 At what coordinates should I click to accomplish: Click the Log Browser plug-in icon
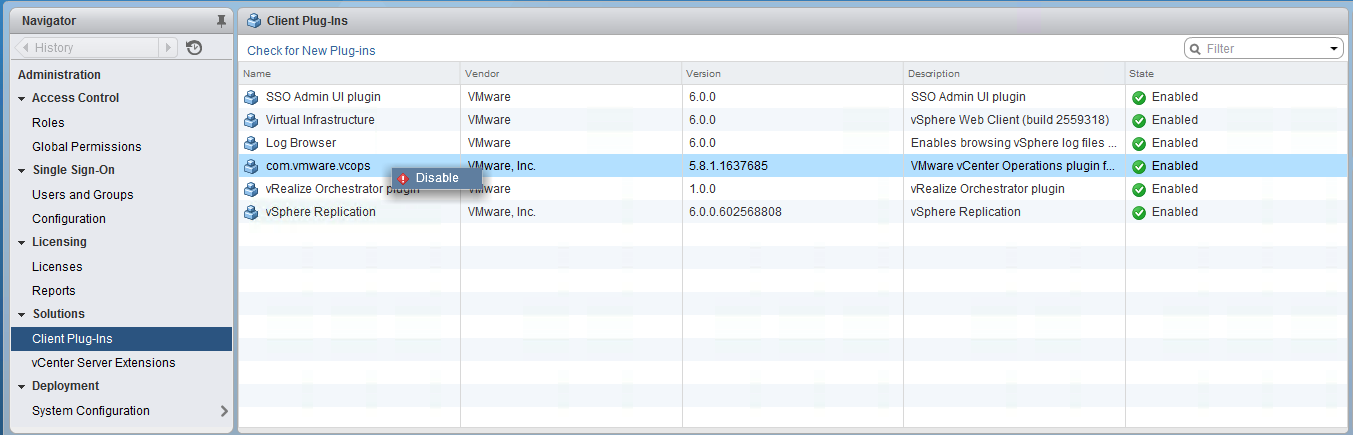pos(251,143)
